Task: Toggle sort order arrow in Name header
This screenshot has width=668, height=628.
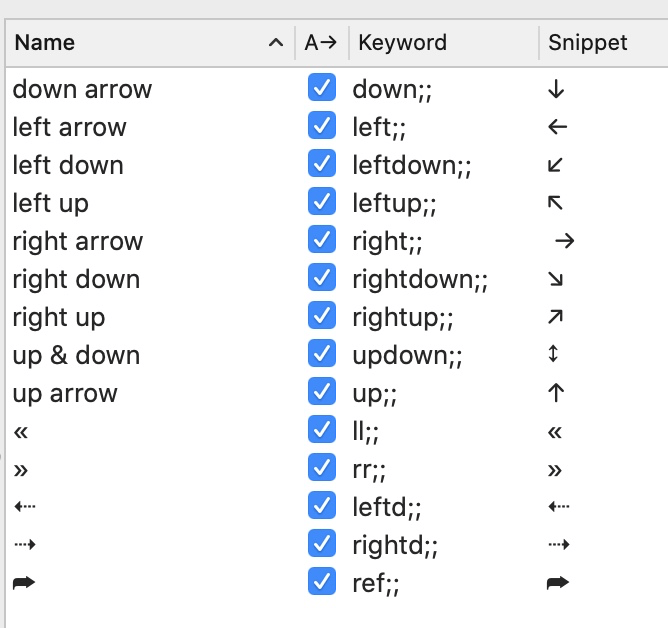Action: click(275, 43)
